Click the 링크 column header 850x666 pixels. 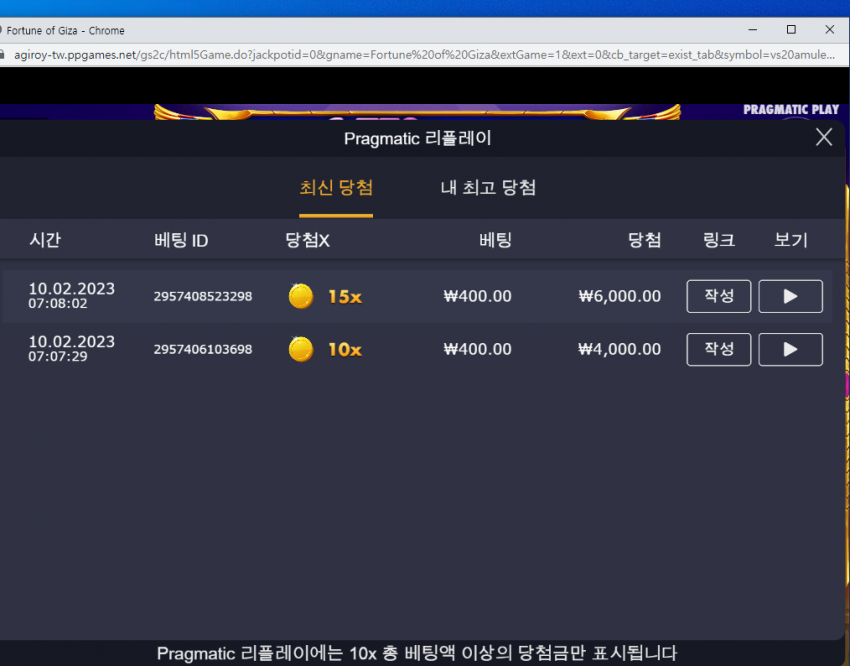tap(718, 240)
